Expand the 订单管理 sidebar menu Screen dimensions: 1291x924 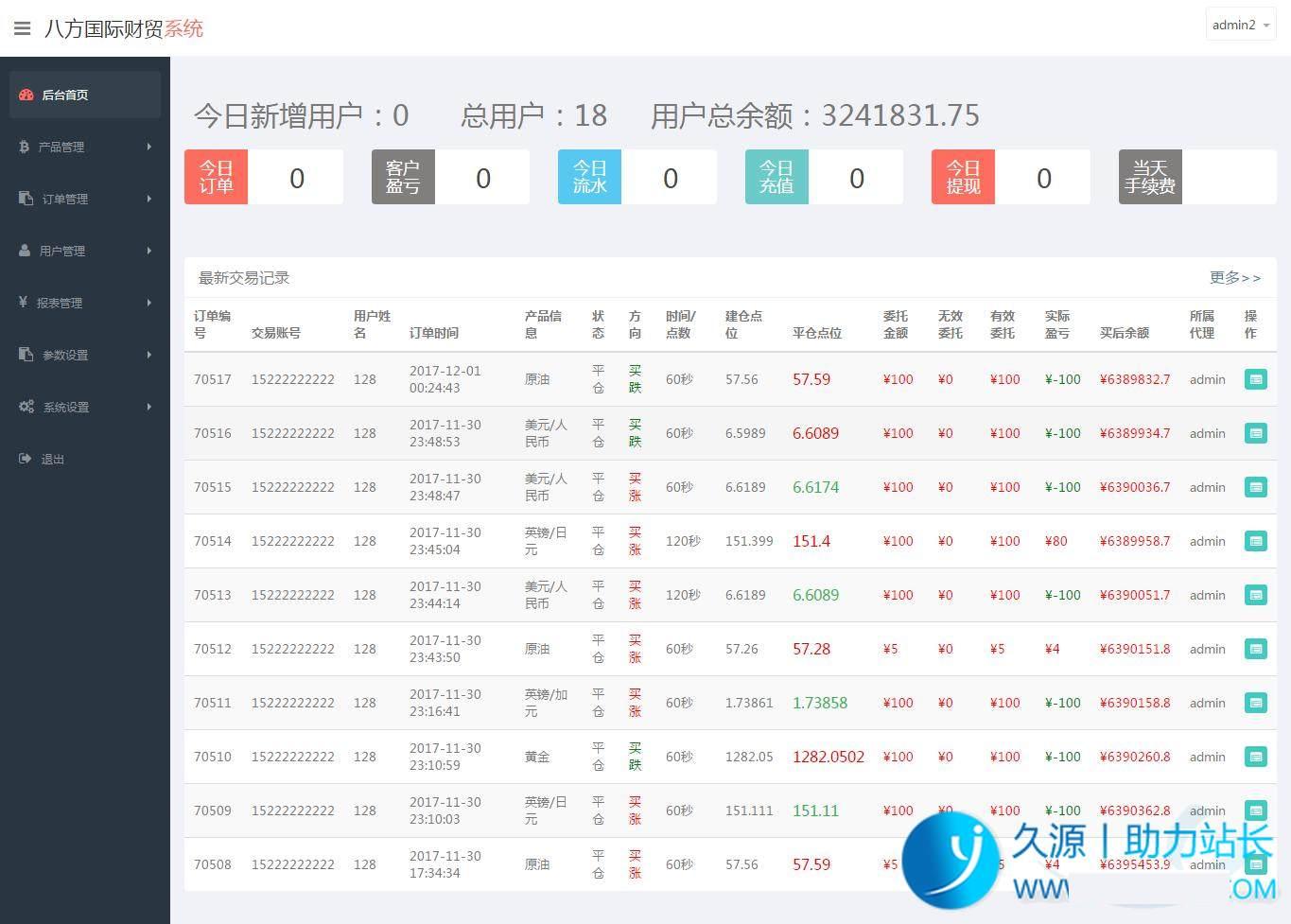click(x=84, y=199)
